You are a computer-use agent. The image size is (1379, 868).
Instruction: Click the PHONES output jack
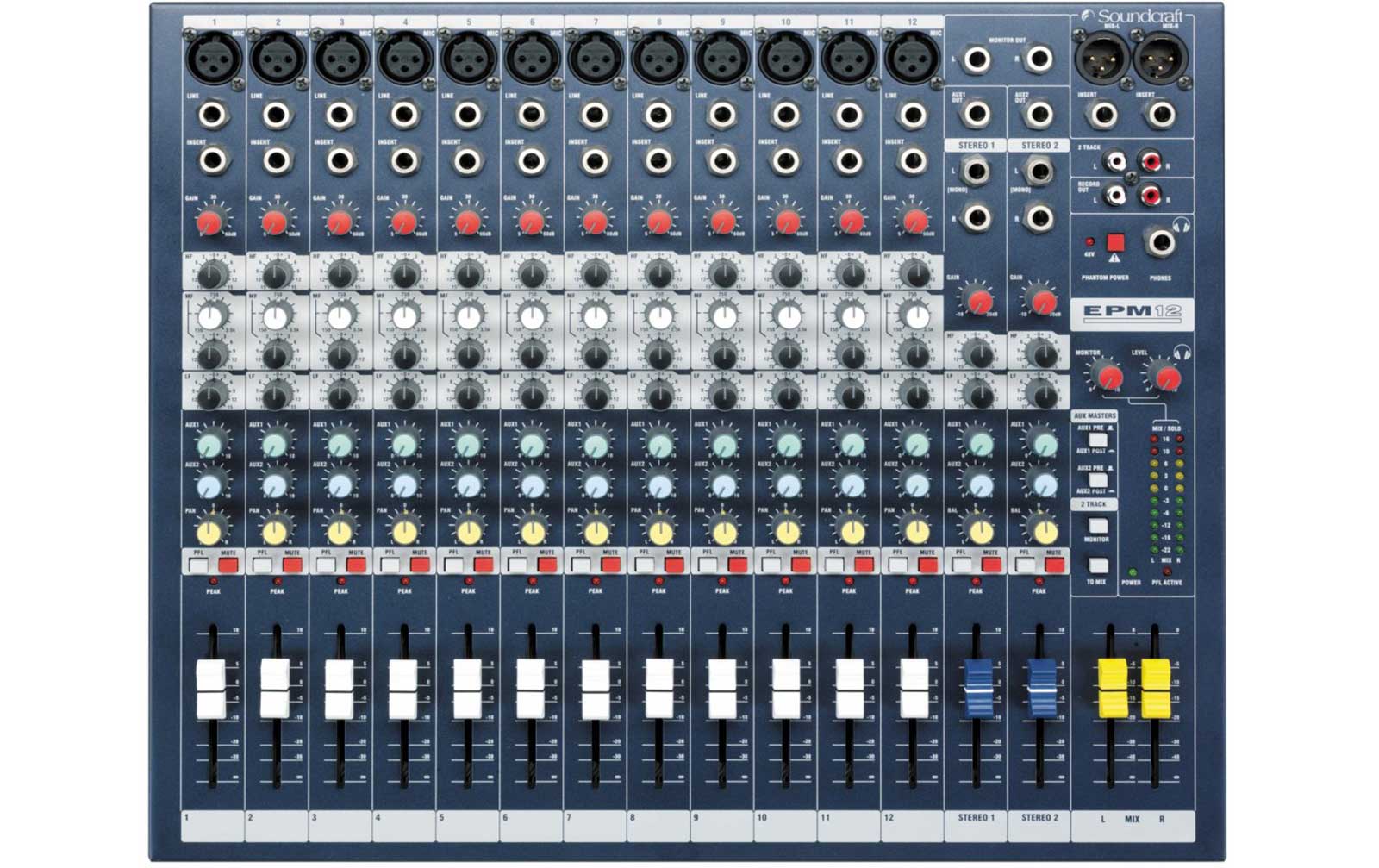1161,242
